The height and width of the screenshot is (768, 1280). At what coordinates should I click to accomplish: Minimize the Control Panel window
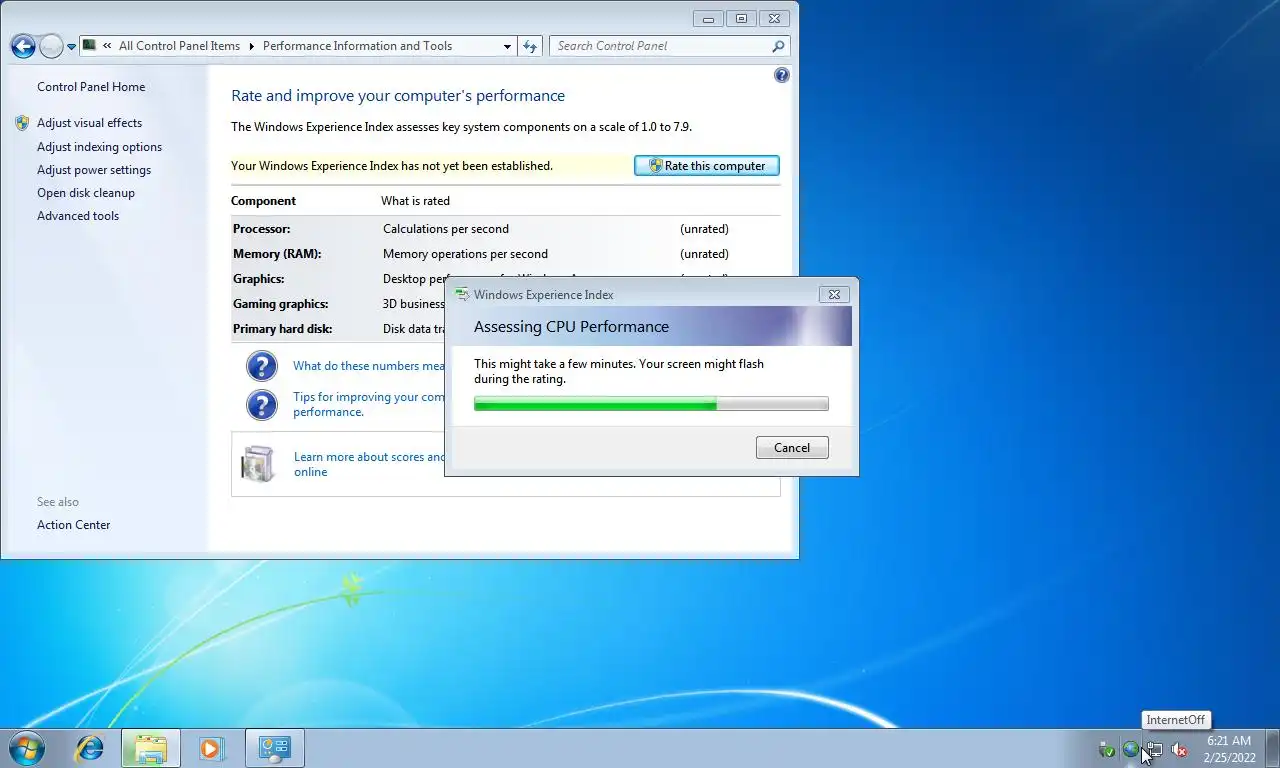point(708,18)
